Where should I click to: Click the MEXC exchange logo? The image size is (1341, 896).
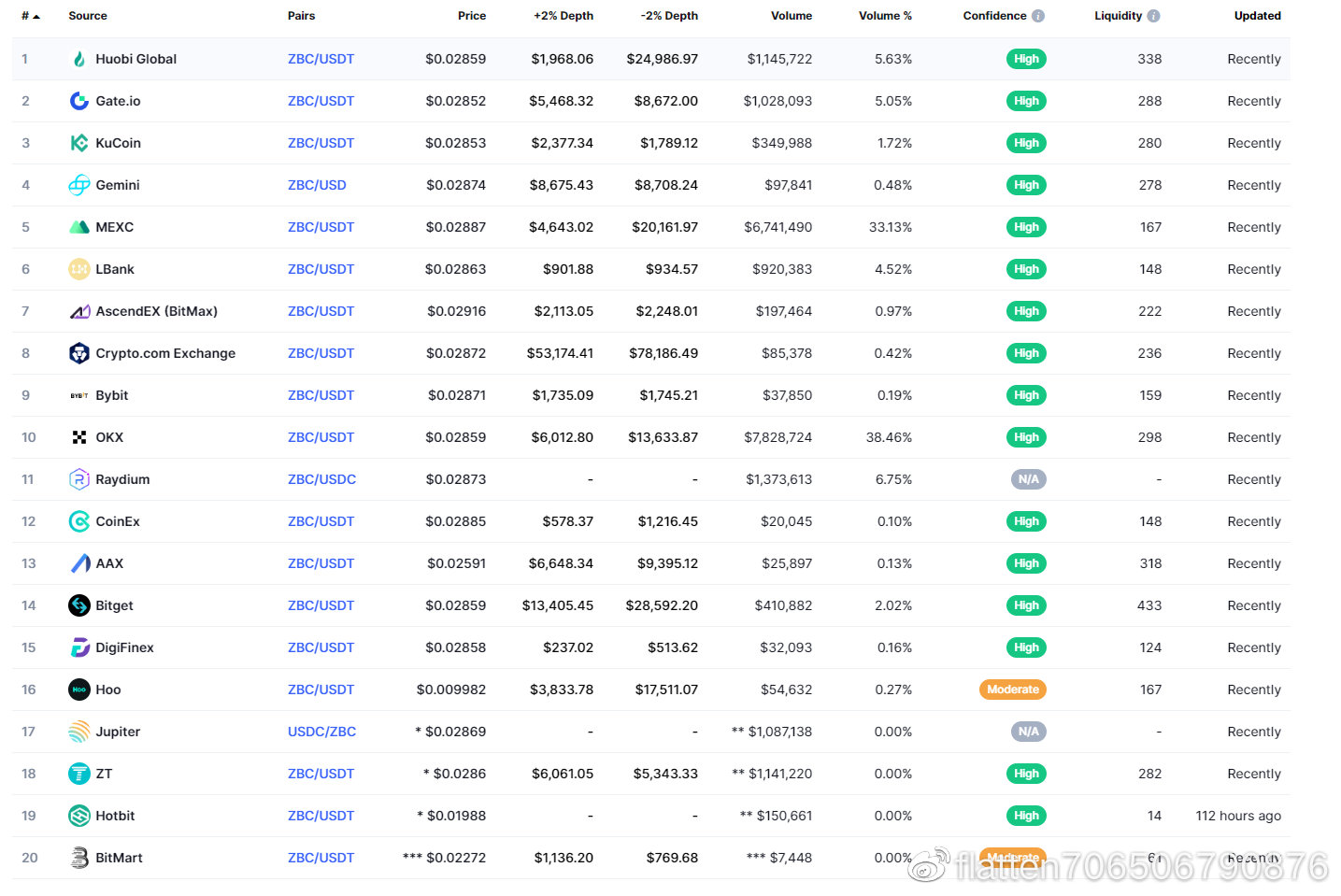pos(79,227)
